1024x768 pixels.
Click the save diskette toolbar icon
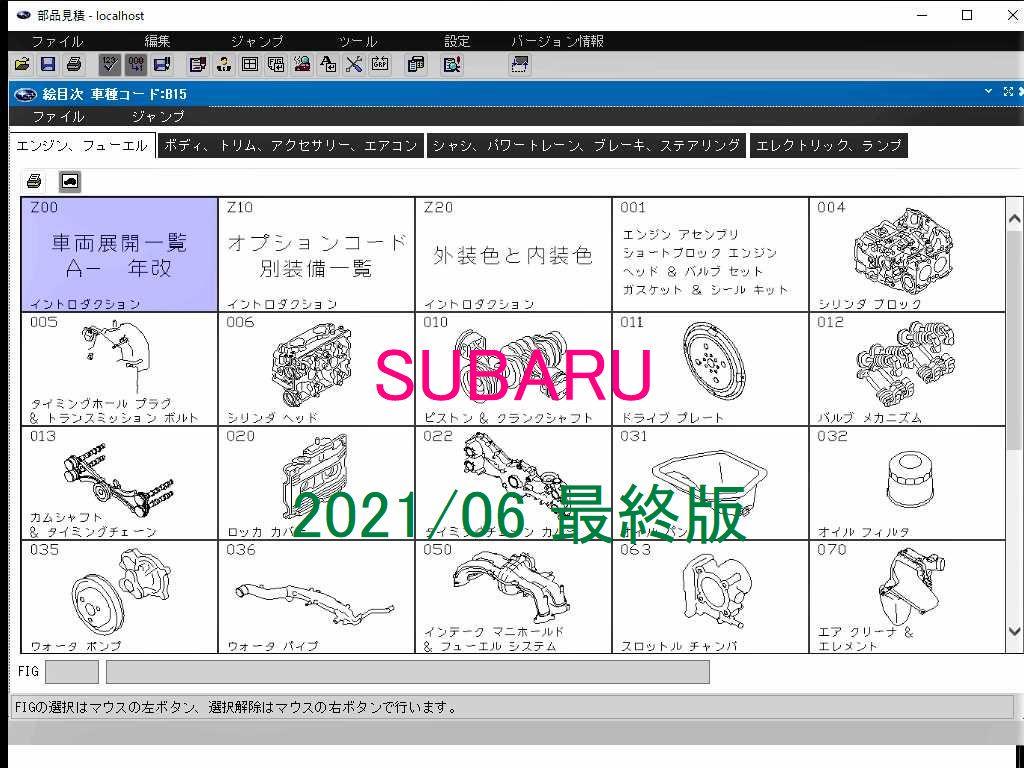[x=48, y=65]
